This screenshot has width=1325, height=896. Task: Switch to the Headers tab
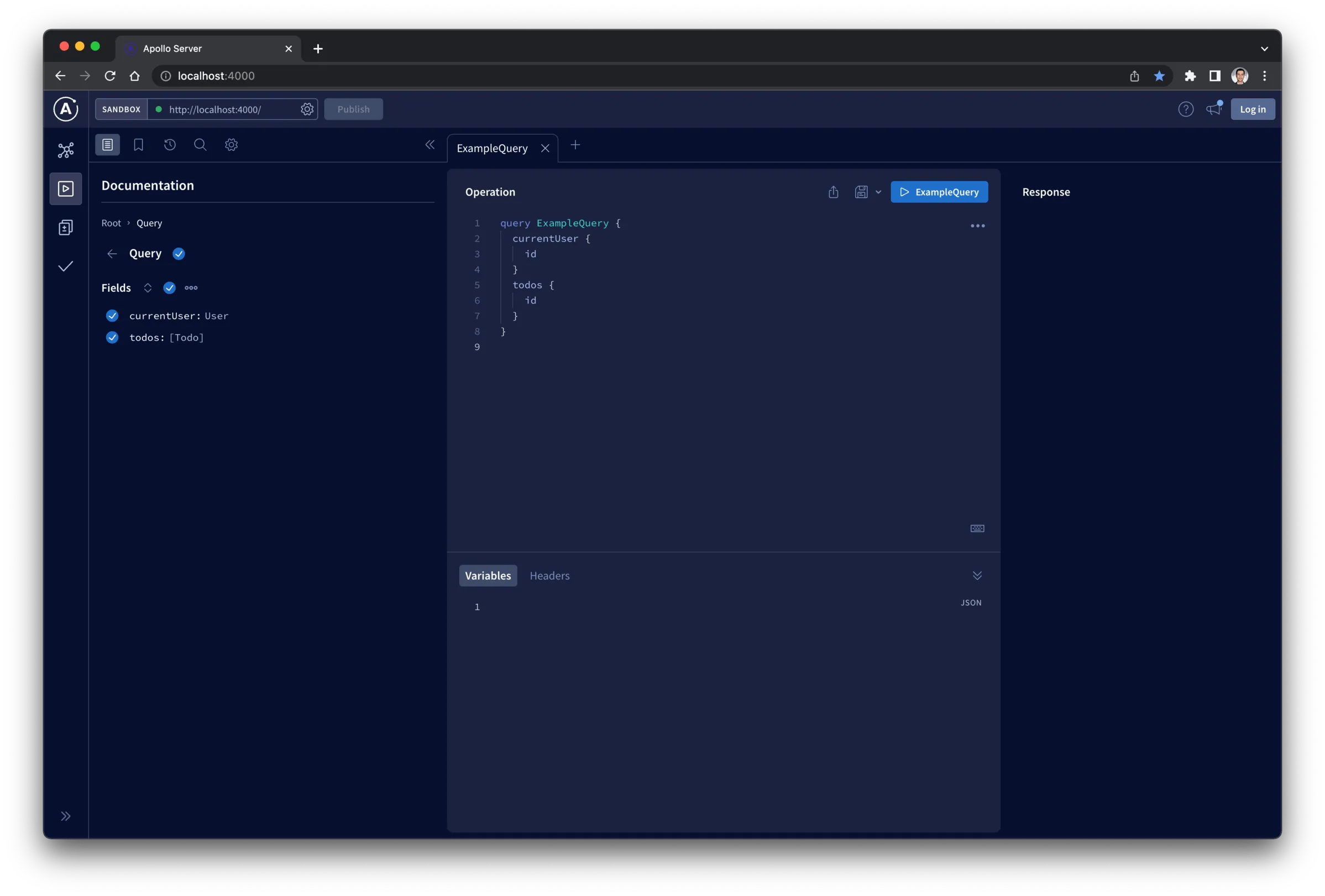click(549, 575)
